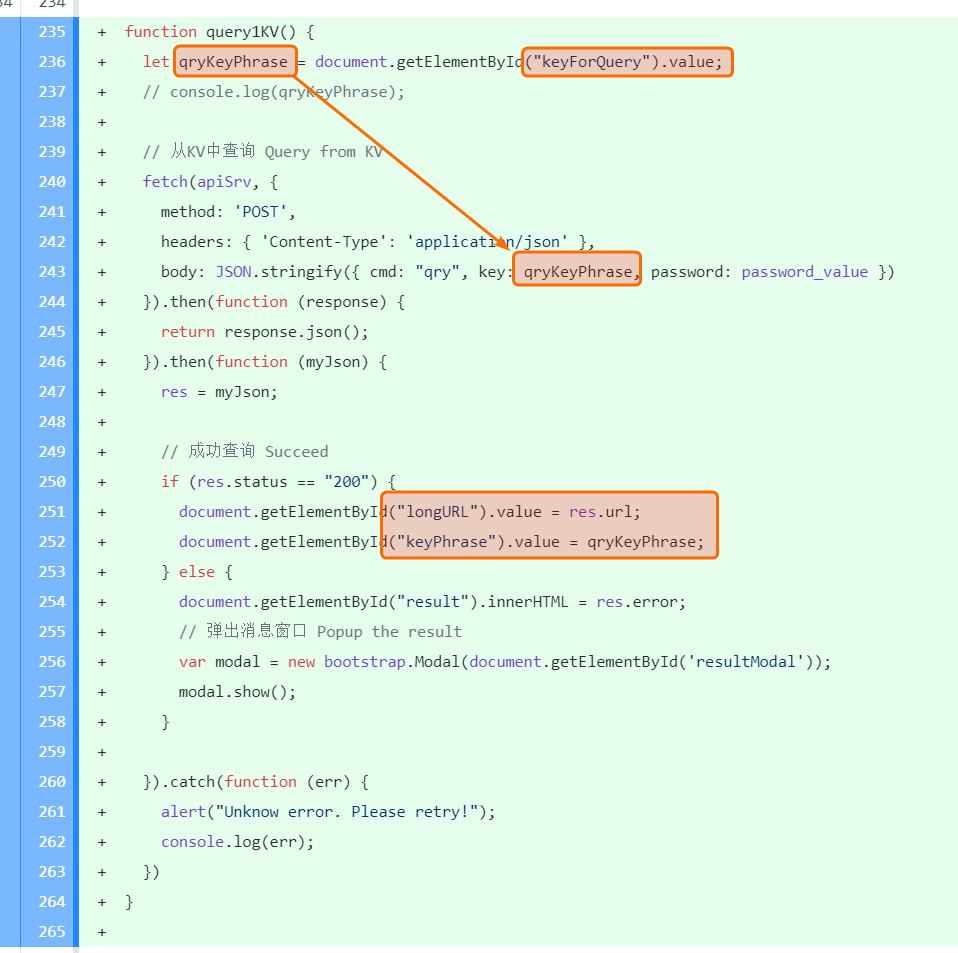
Task: Click the highlighted qryKeyPhrase variable declaration
Action: [235, 62]
